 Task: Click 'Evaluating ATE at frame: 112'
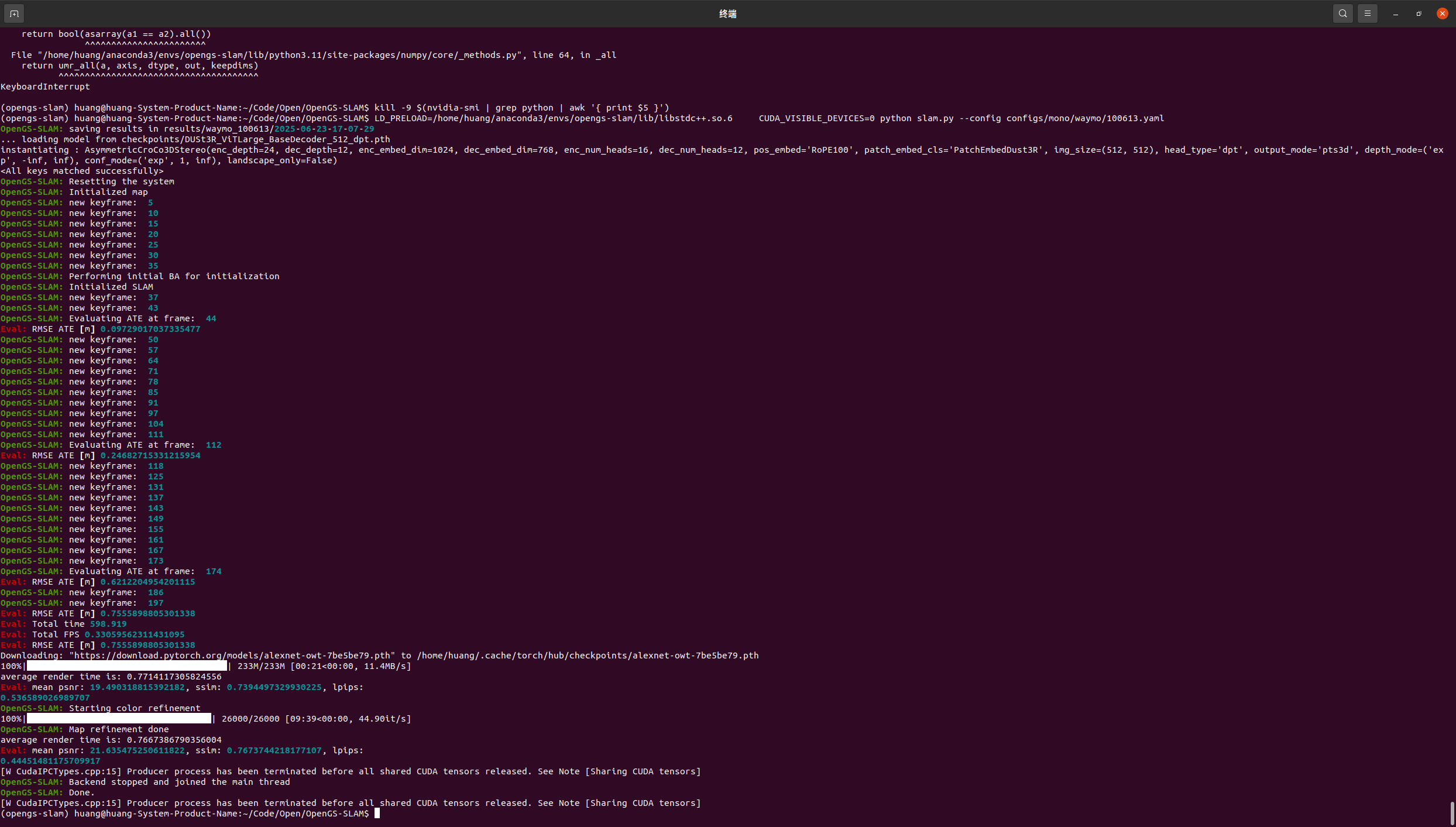click(x=145, y=445)
